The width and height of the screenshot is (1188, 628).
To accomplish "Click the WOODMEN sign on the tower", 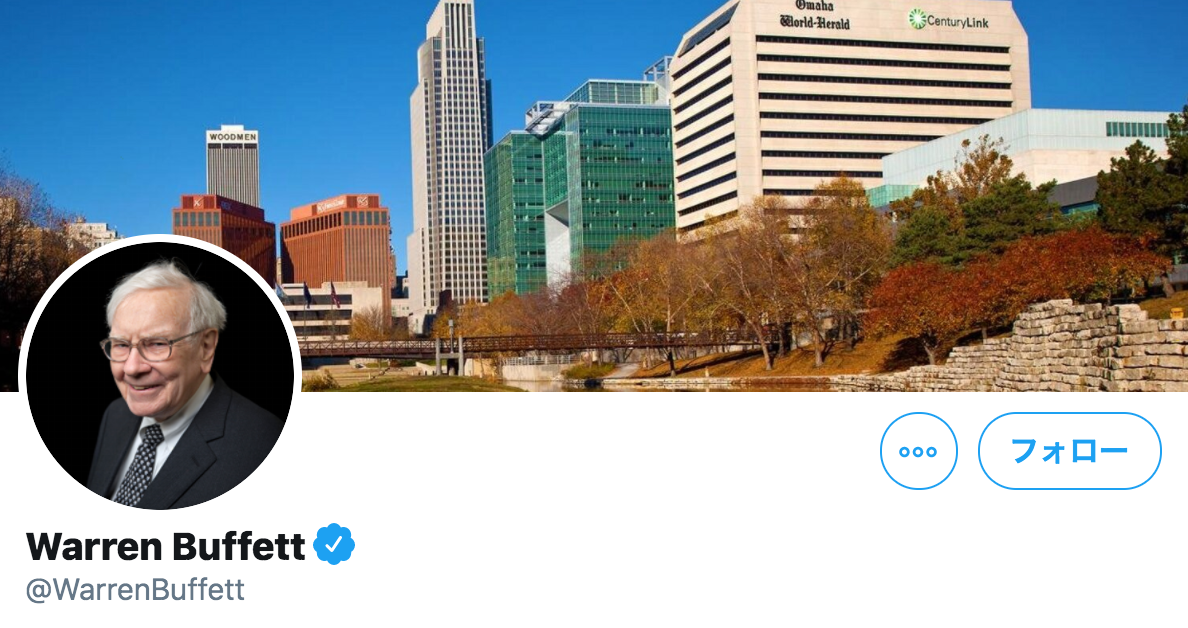I will [x=233, y=137].
